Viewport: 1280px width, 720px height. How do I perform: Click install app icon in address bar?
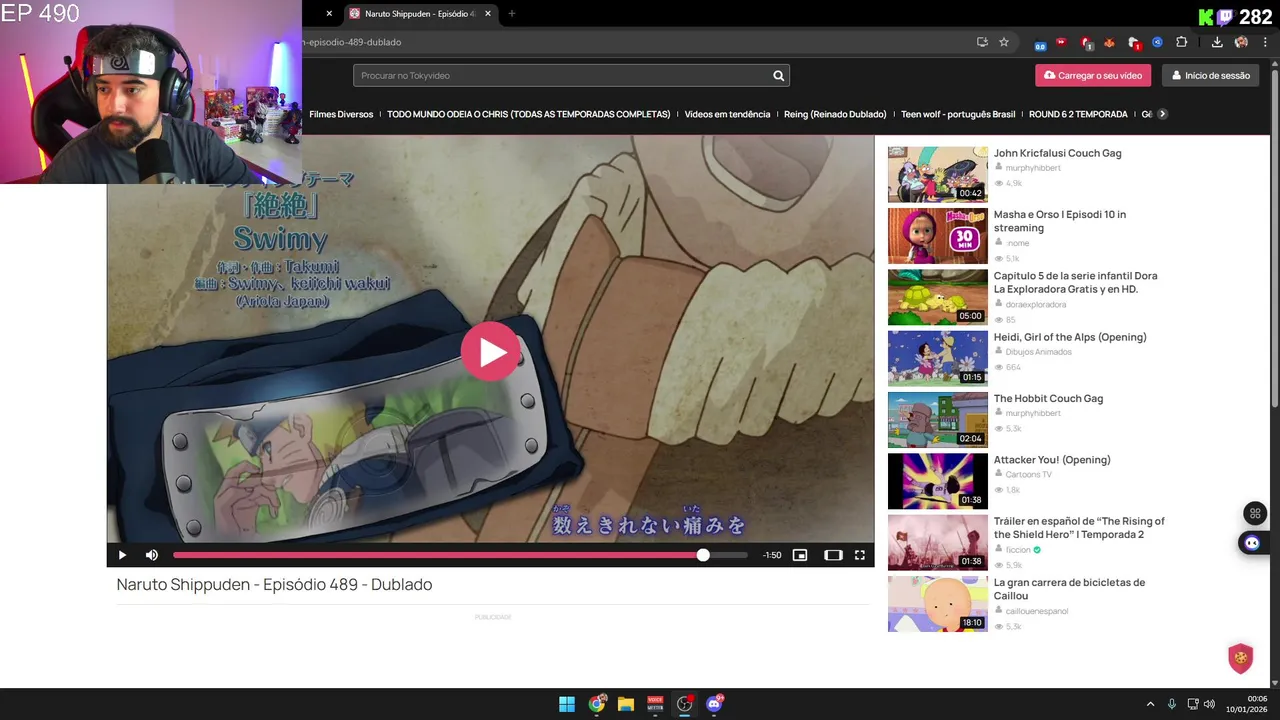(x=982, y=42)
